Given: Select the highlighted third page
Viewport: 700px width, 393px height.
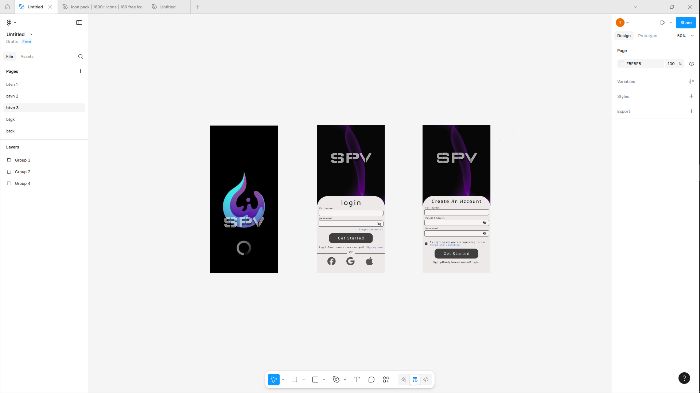Looking at the screenshot, I should pos(43,108).
